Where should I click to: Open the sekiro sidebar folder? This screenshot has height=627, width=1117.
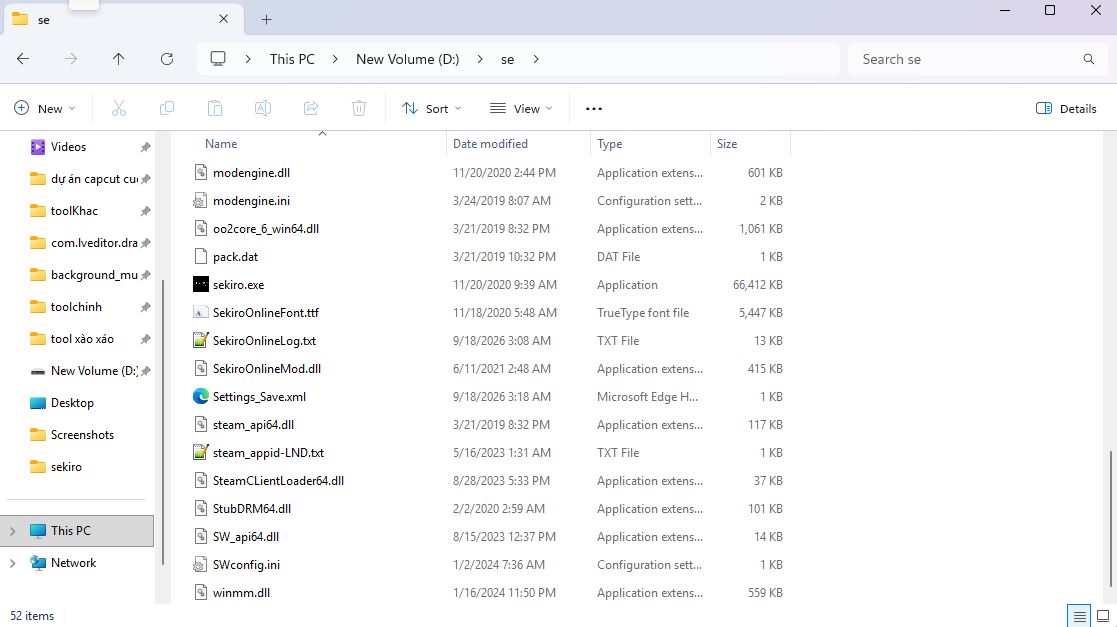click(x=66, y=467)
